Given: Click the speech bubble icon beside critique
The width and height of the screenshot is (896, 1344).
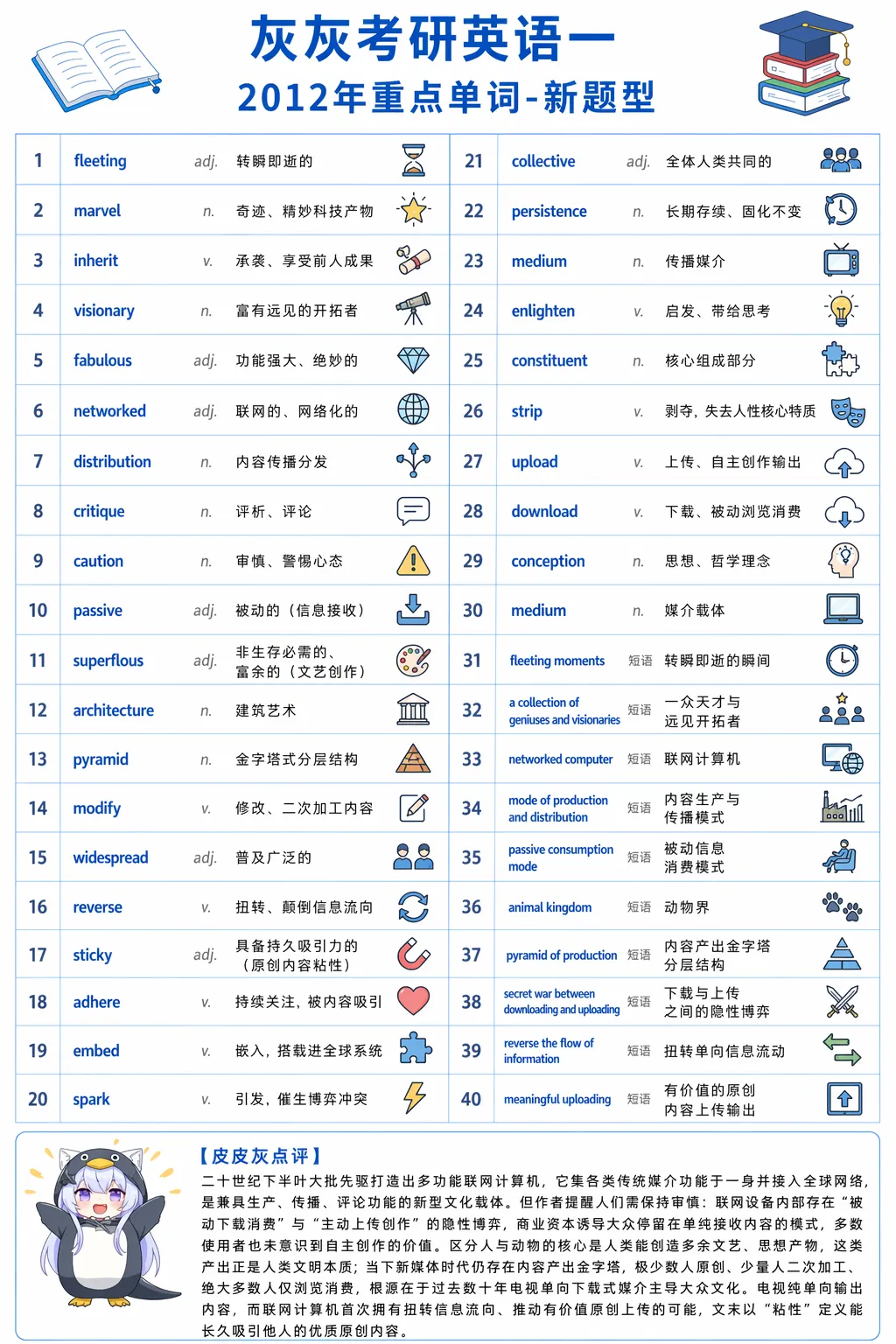Looking at the screenshot, I should pos(413,510).
